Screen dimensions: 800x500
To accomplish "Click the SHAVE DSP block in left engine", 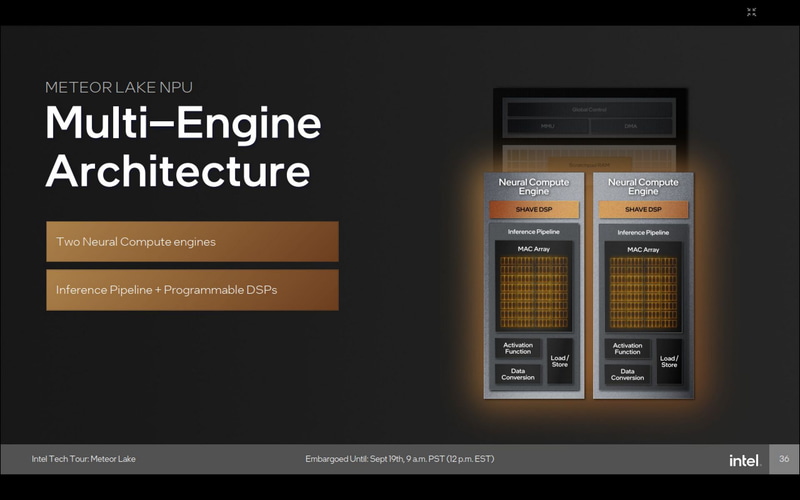I will point(534,209).
